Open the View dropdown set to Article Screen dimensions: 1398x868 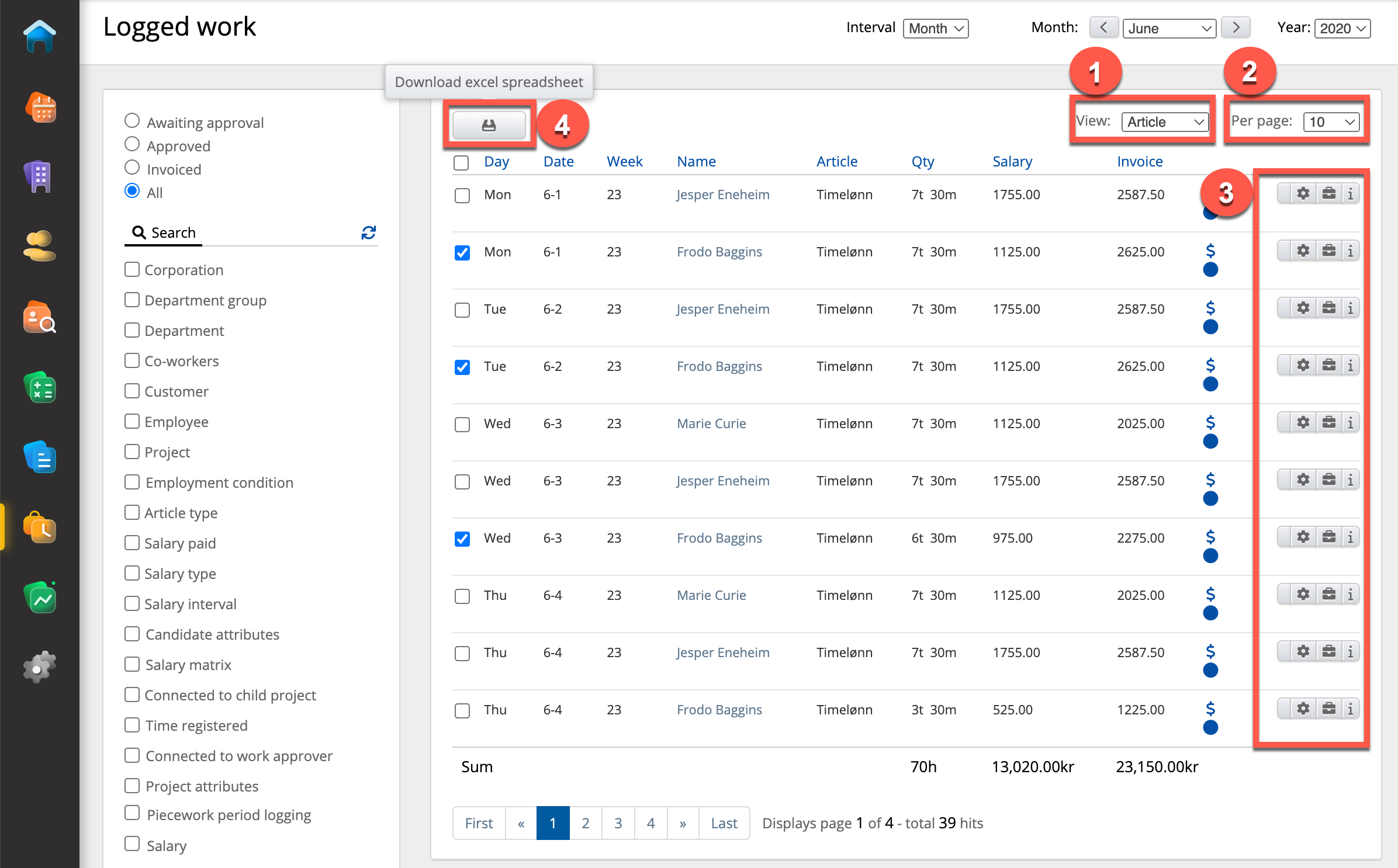pos(1165,122)
